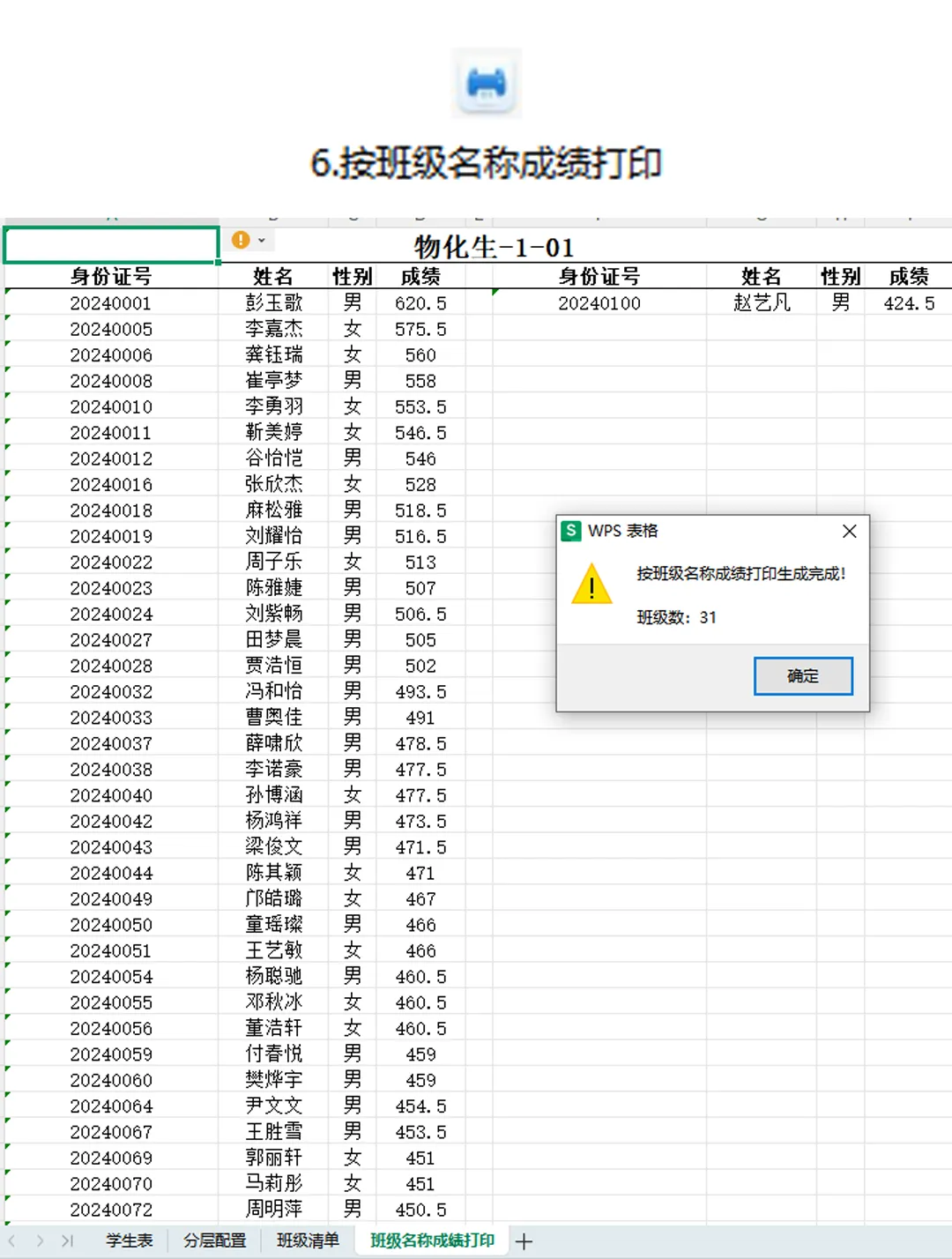Select cell 20240028

tap(111, 666)
